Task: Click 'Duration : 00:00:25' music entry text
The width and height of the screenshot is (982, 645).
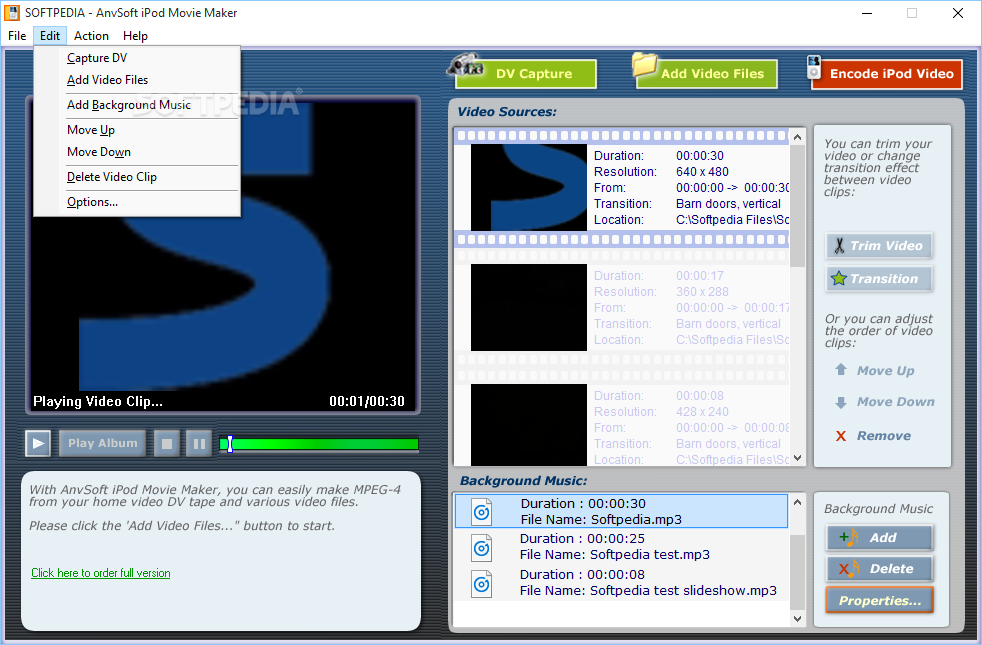Action: coord(582,539)
